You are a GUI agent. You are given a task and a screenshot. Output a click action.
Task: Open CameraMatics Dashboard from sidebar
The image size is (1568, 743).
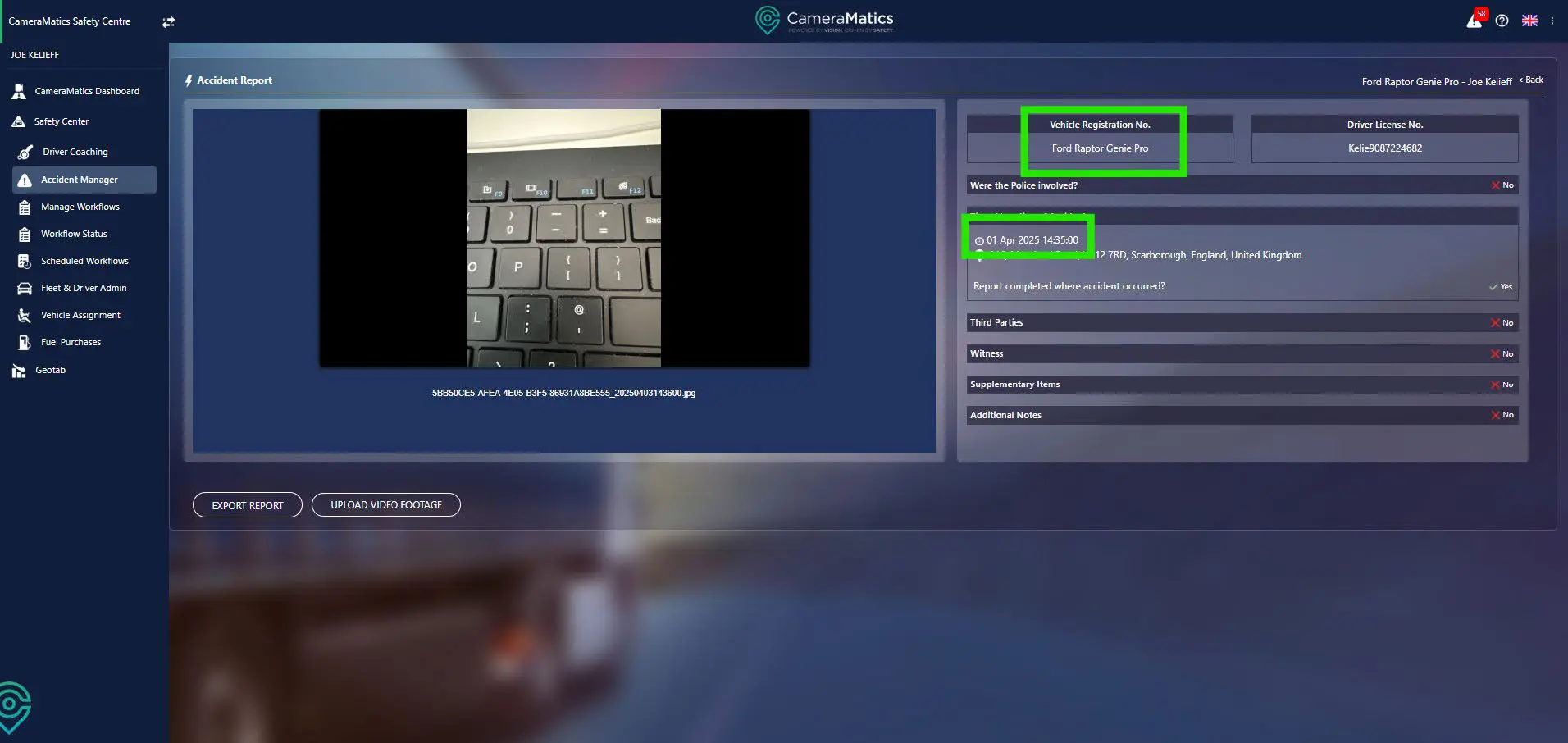click(86, 91)
